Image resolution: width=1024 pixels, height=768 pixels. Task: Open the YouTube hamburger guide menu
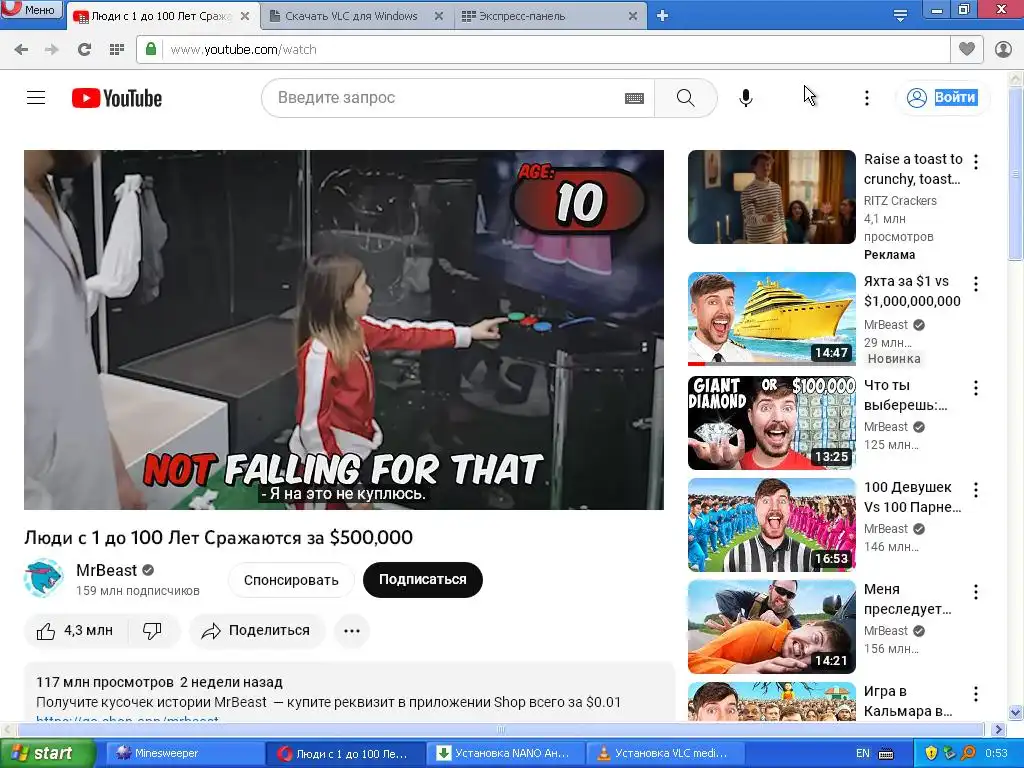(x=36, y=98)
